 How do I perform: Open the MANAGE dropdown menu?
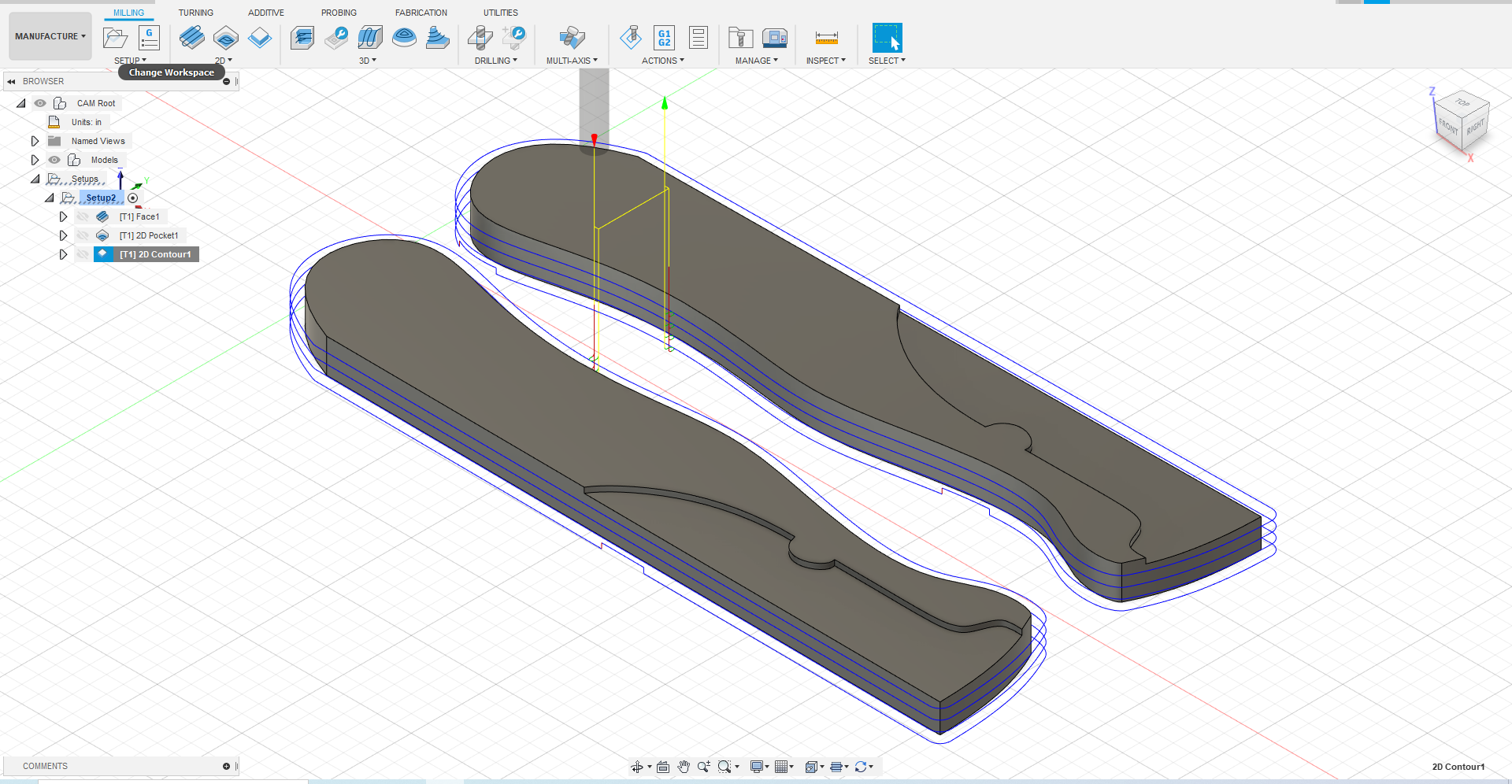[757, 61]
